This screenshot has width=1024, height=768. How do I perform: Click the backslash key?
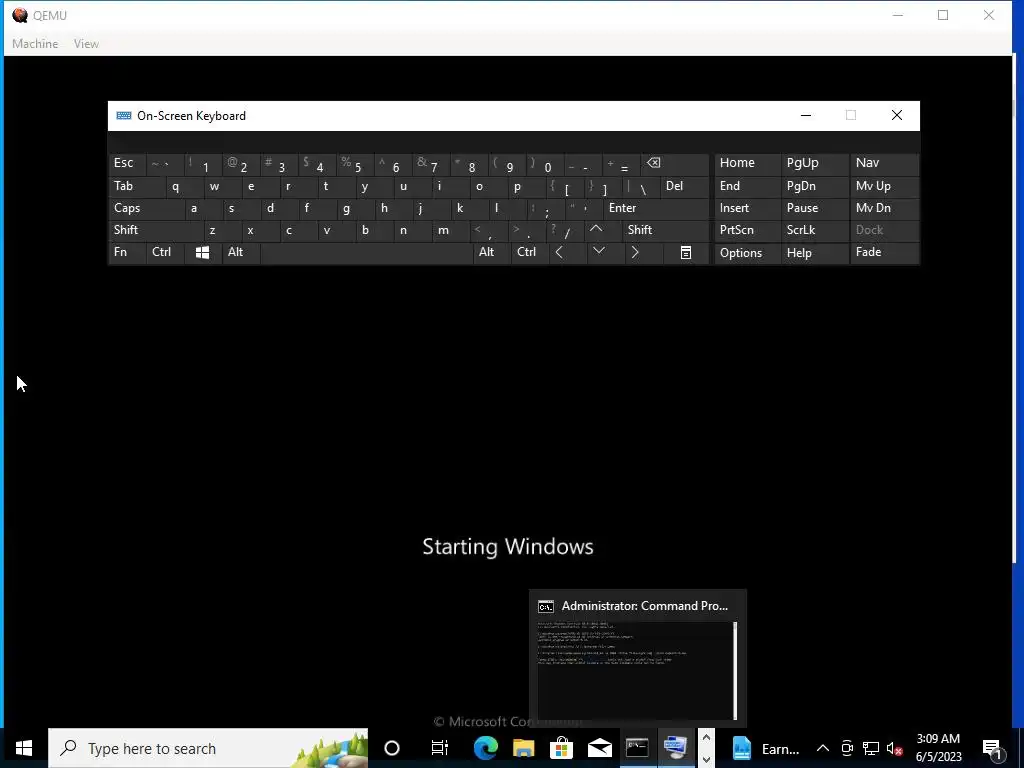(x=641, y=187)
